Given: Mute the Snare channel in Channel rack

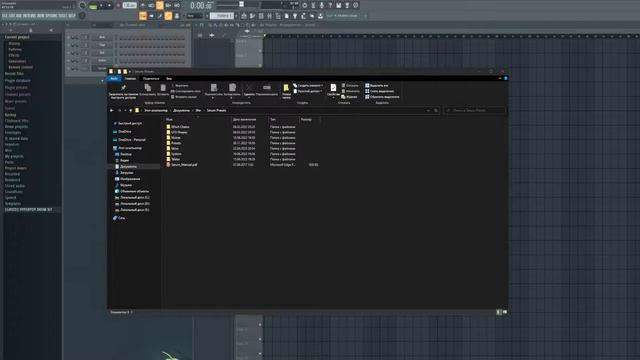Looking at the screenshot, I should point(69,60).
